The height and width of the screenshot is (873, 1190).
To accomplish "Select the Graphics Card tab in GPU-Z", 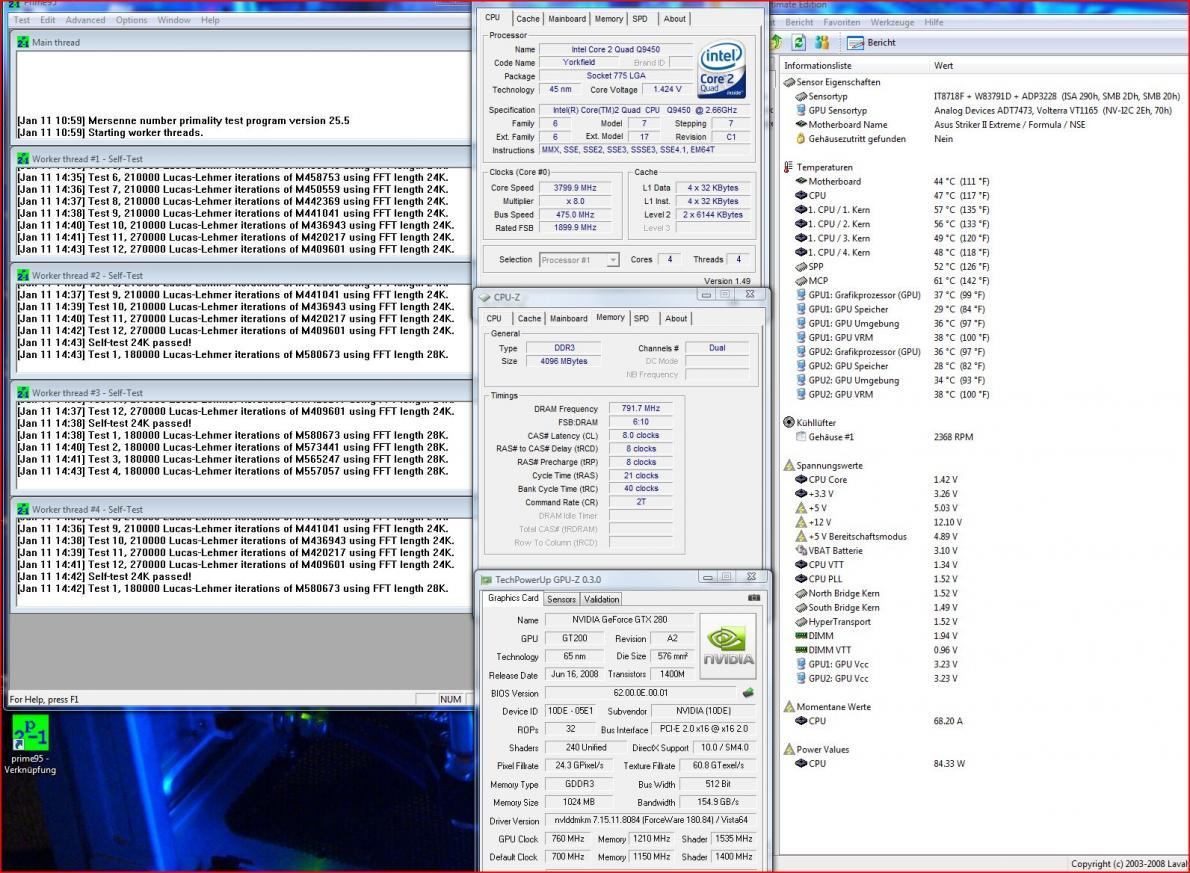I will point(513,598).
